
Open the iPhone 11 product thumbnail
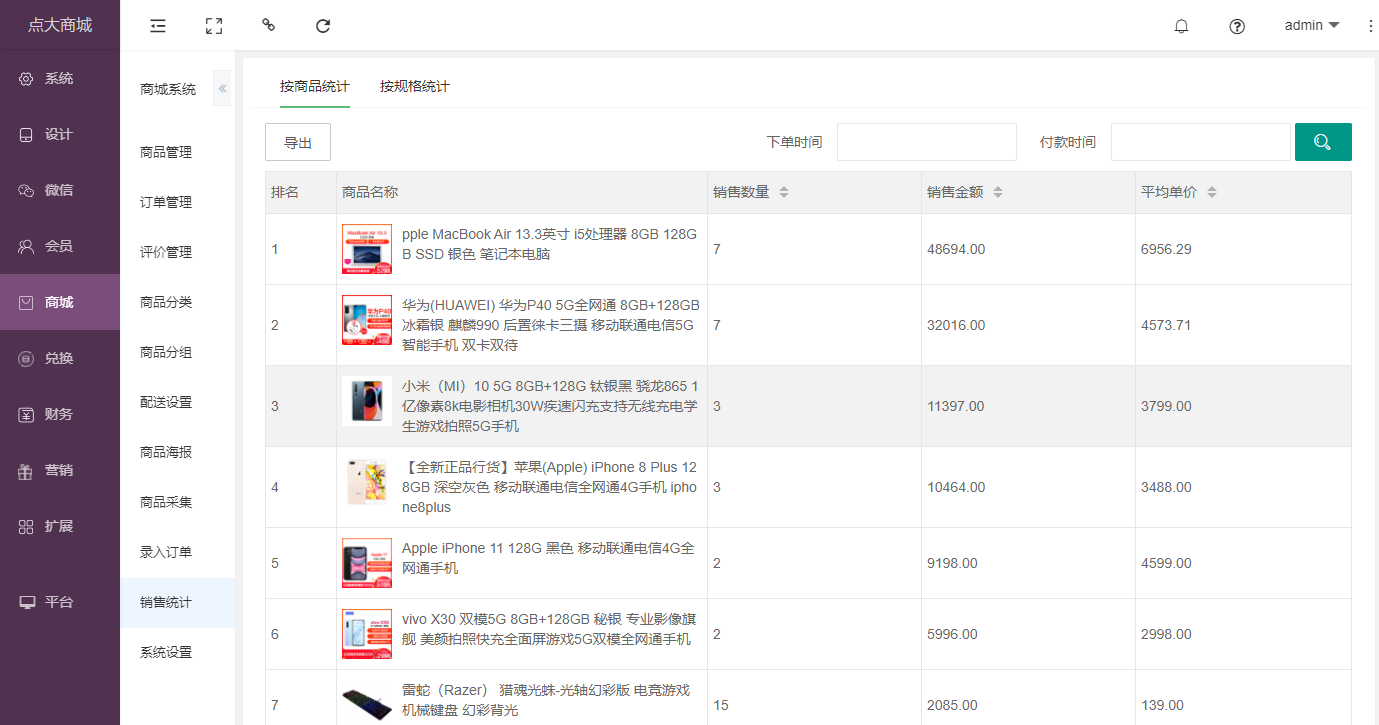367,563
